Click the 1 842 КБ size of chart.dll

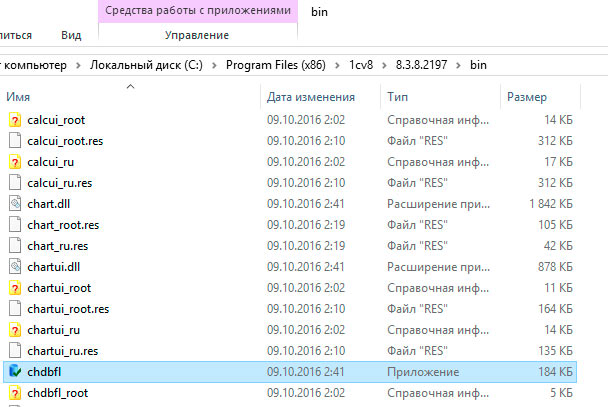coord(551,204)
